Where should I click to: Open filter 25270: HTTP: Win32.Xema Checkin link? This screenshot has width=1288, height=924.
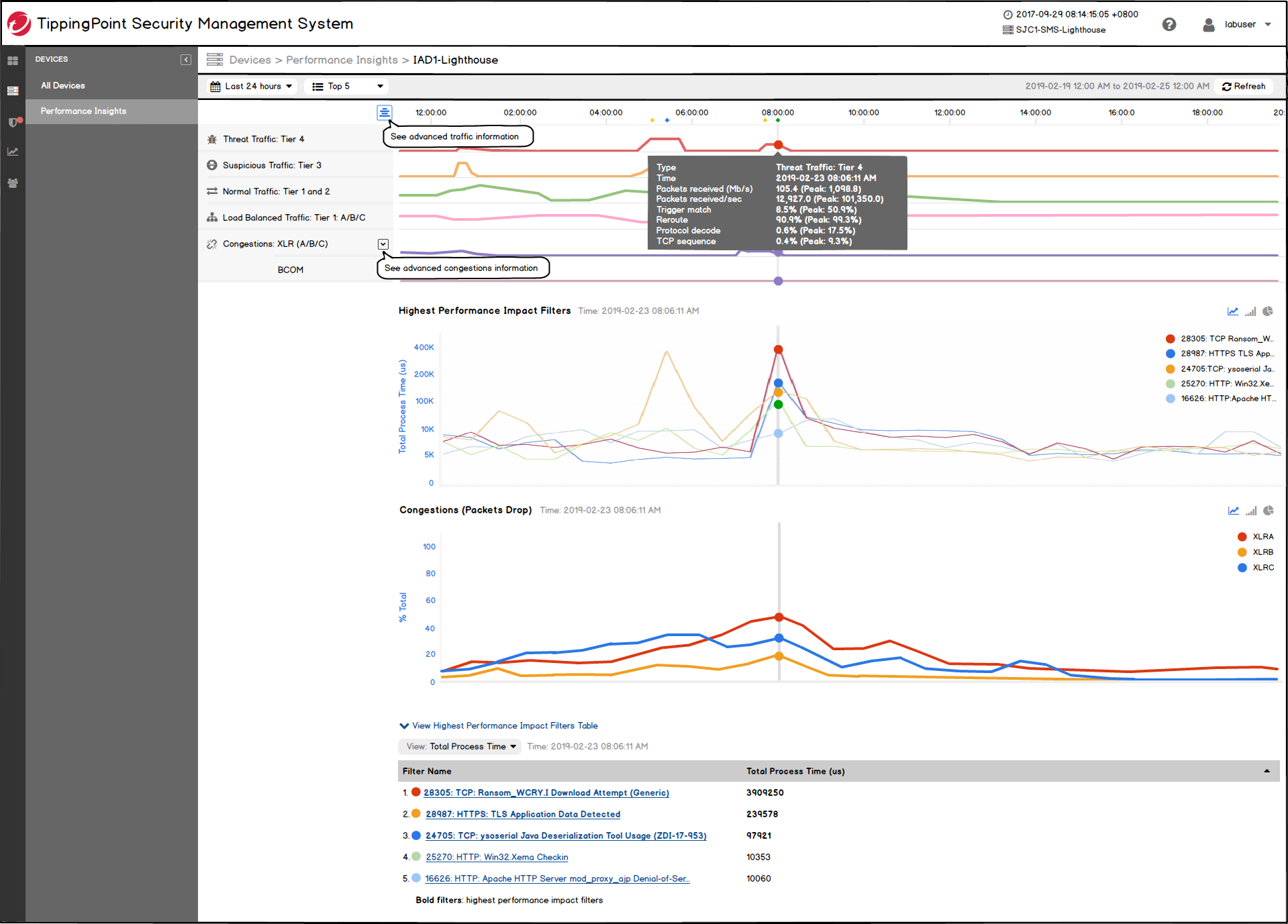pyautogui.click(x=497, y=857)
